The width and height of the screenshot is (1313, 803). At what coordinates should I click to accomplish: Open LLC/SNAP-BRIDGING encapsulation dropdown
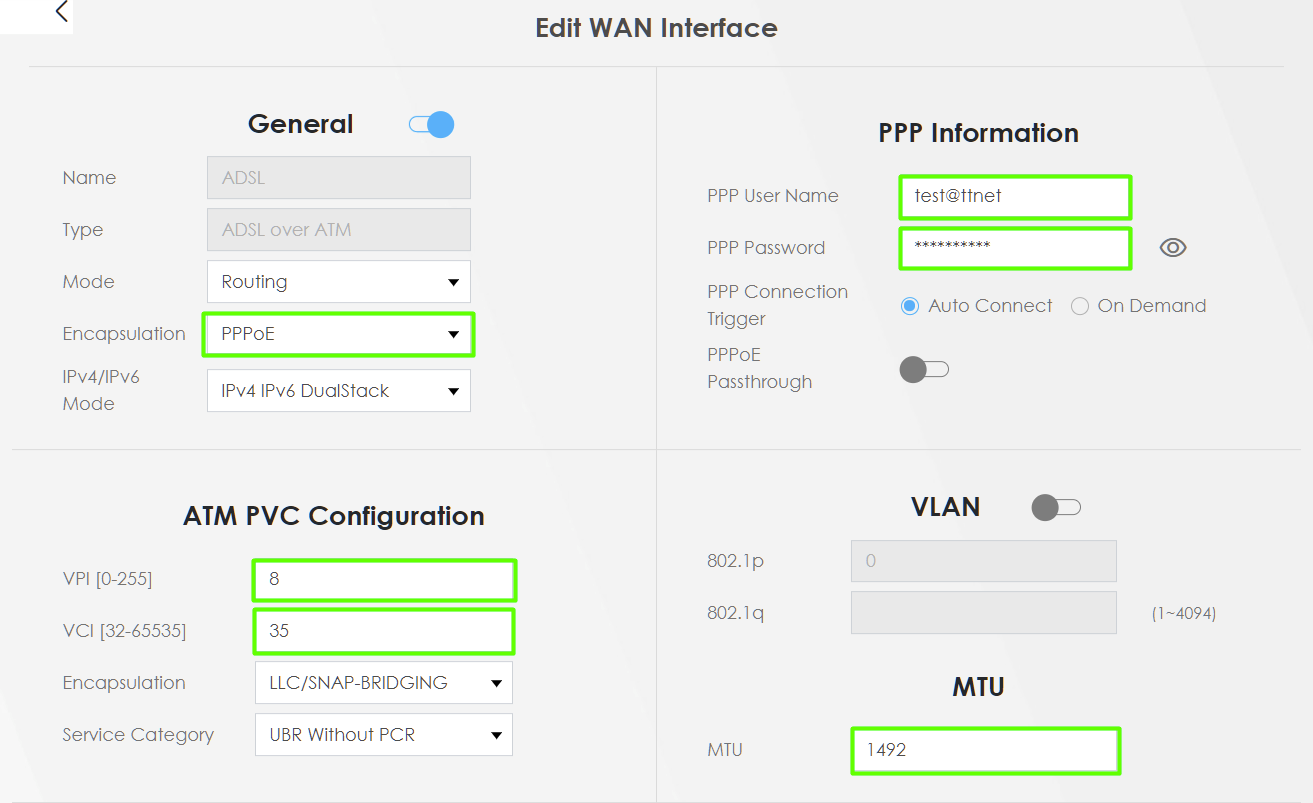coord(384,683)
